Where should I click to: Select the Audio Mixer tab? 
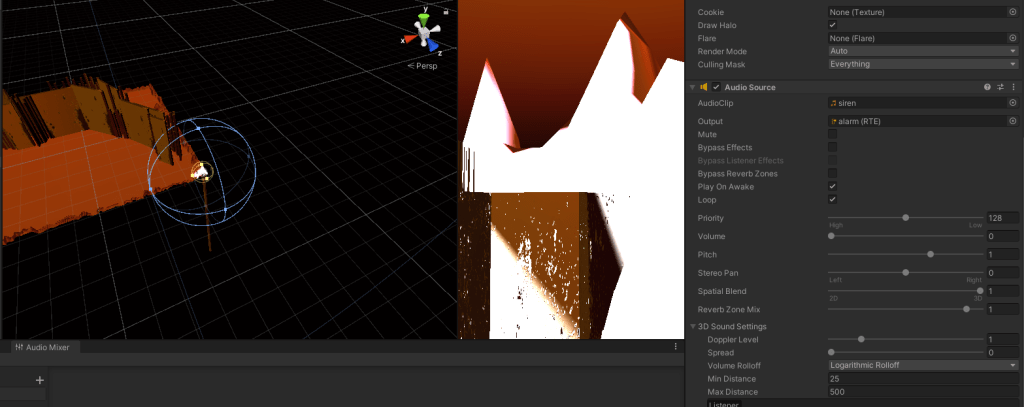pyautogui.click(x=42, y=347)
